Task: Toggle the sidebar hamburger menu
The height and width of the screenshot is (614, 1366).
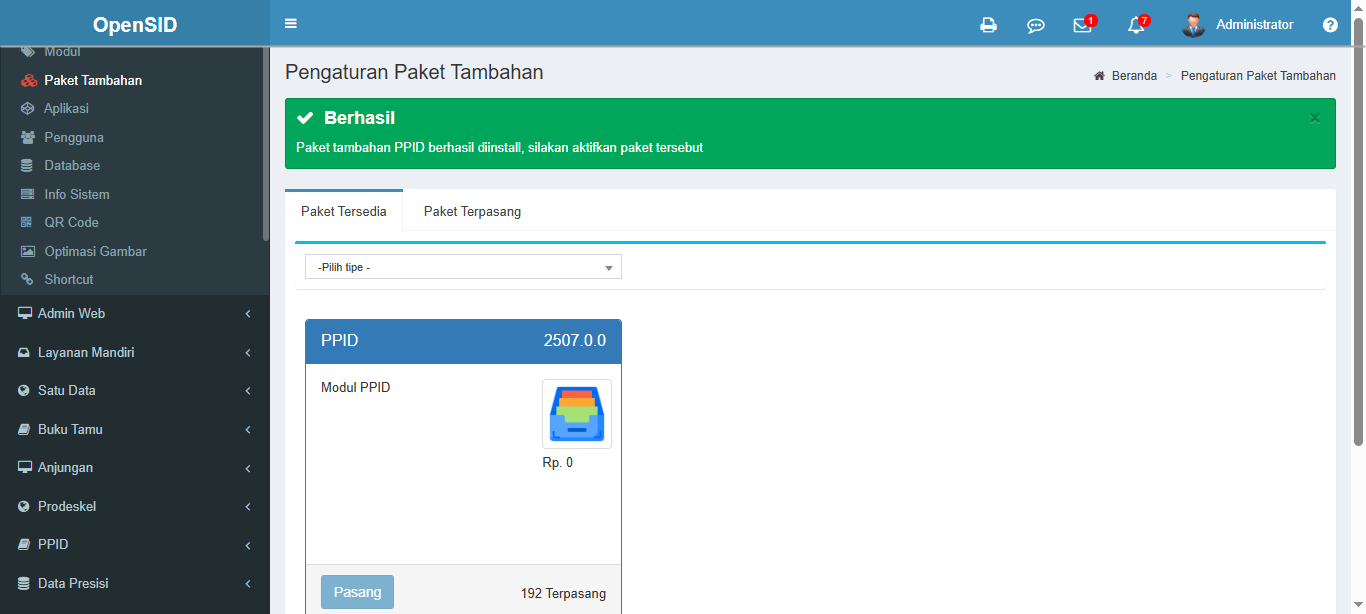Action: tap(291, 24)
